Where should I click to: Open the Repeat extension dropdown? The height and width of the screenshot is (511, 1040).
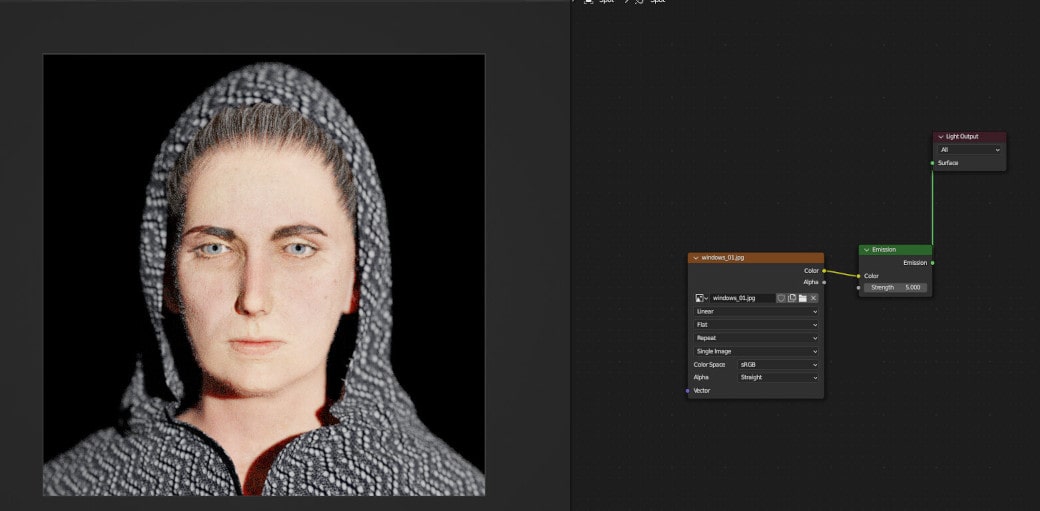tap(756, 338)
